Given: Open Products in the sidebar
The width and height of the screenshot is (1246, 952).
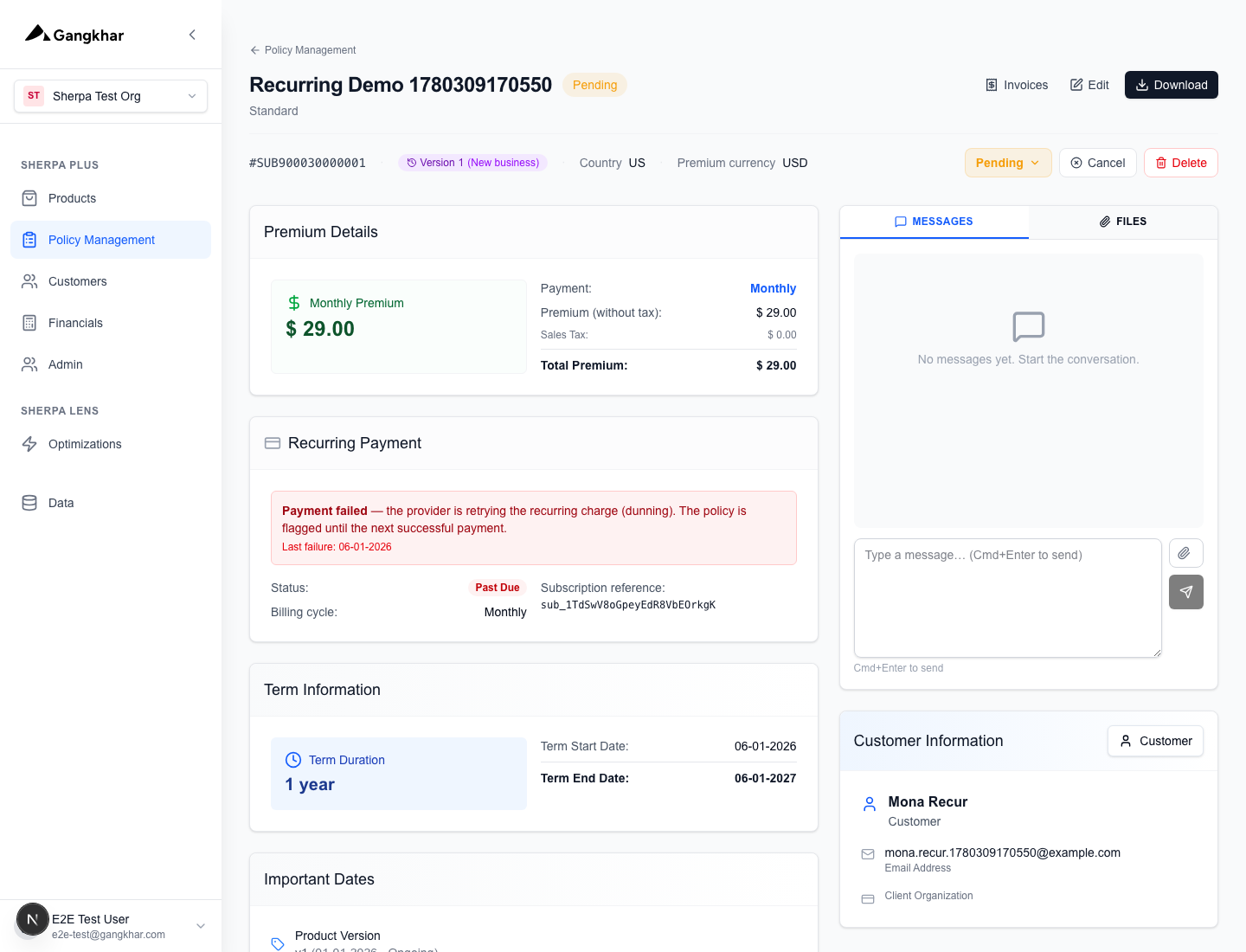Looking at the screenshot, I should click(x=111, y=198).
